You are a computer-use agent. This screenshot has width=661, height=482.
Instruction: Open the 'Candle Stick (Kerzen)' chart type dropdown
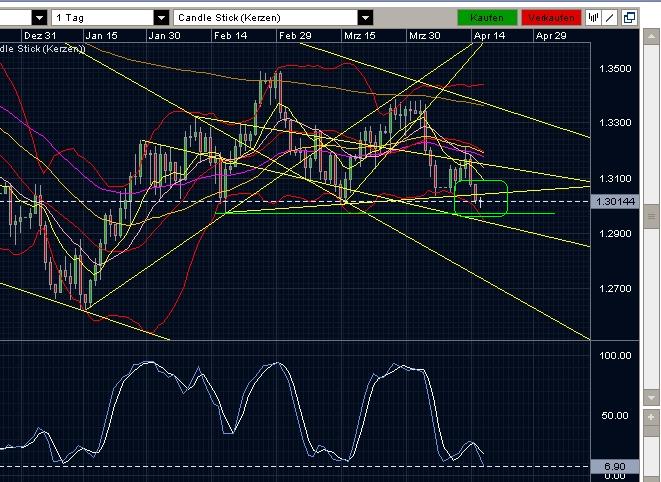[273, 18]
